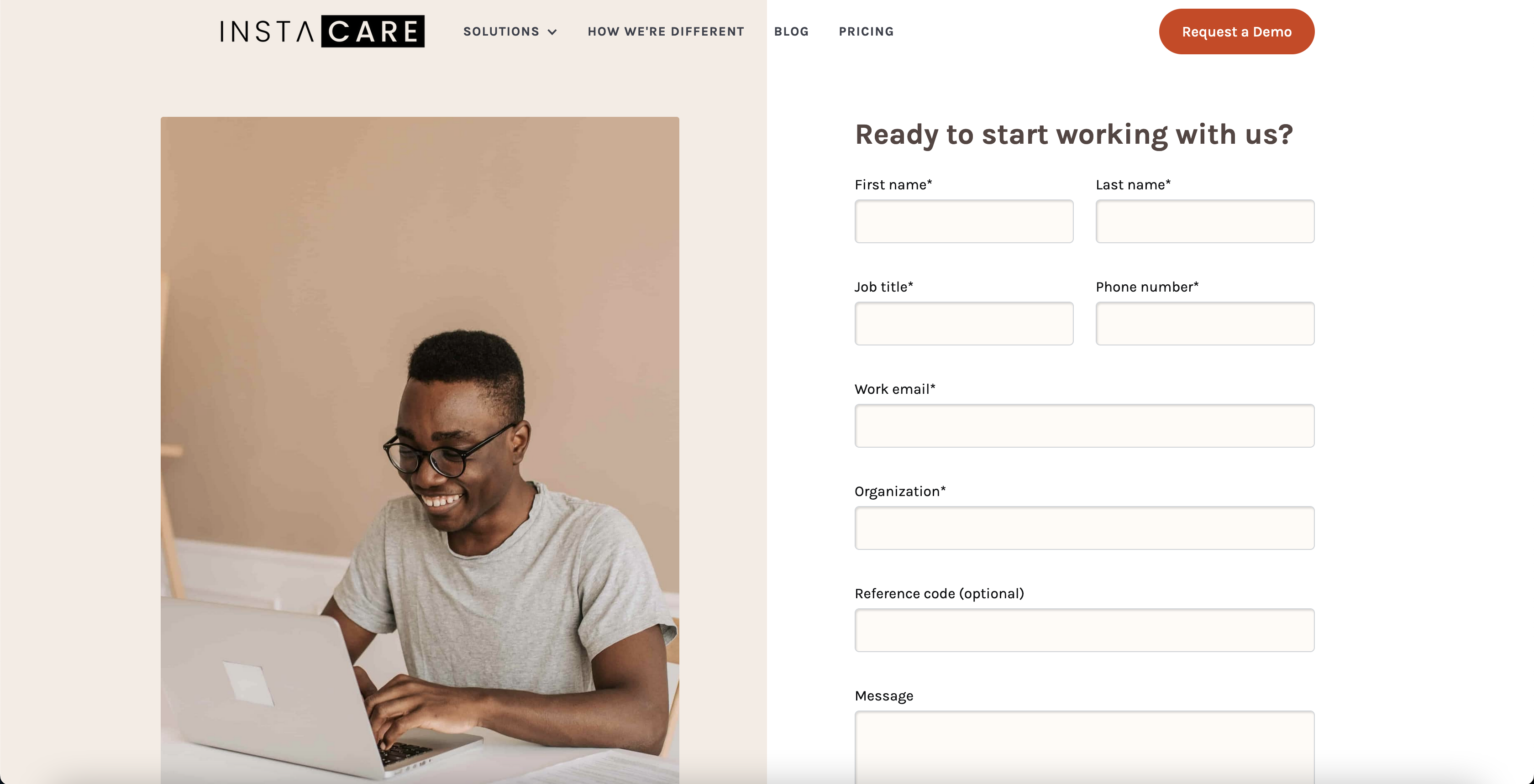The height and width of the screenshot is (784, 1534).
Task: Click the navigation menu Solutions item
Action: pos(510,31)
